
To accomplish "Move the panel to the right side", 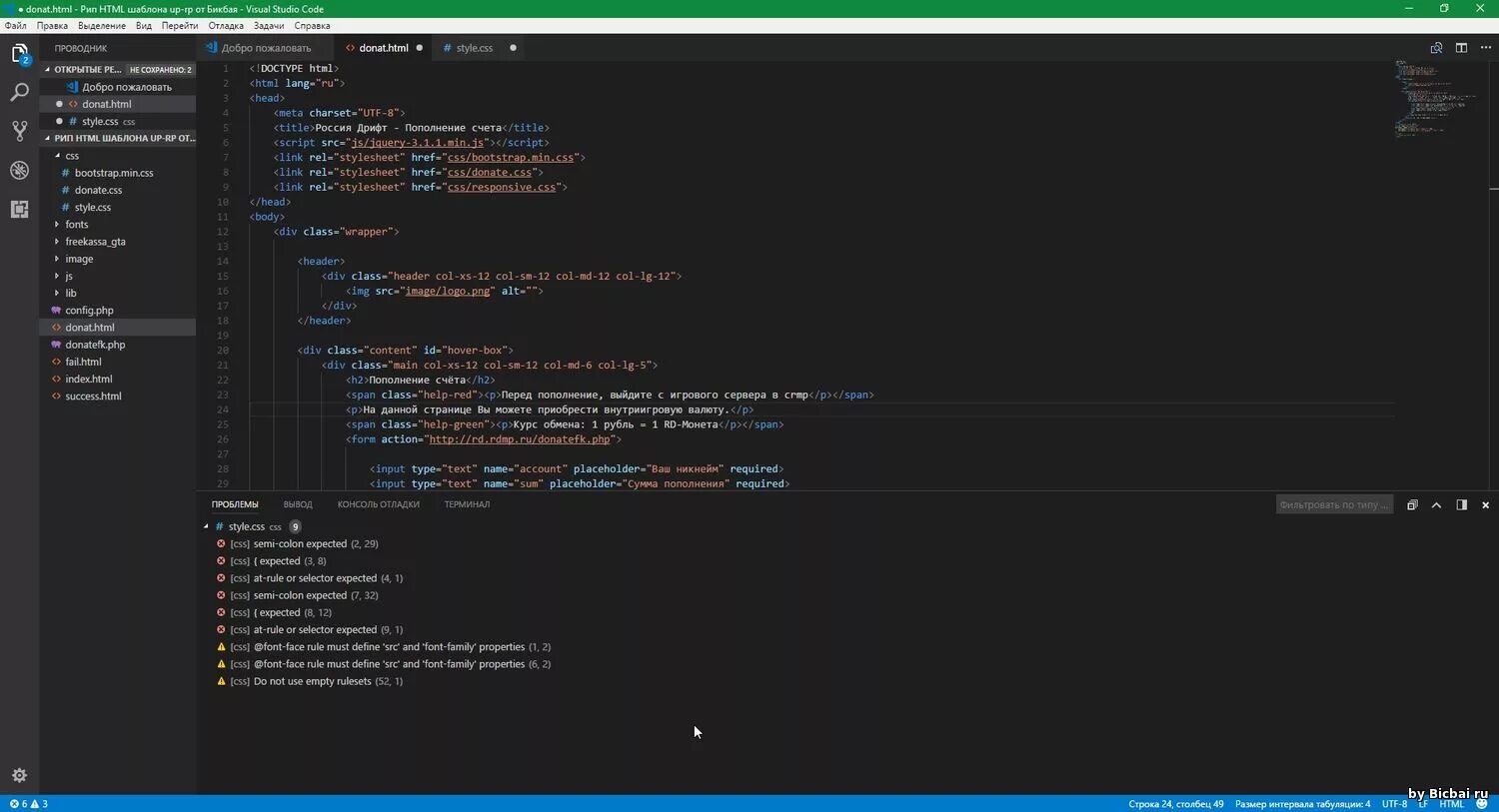I will [1461, 505].
